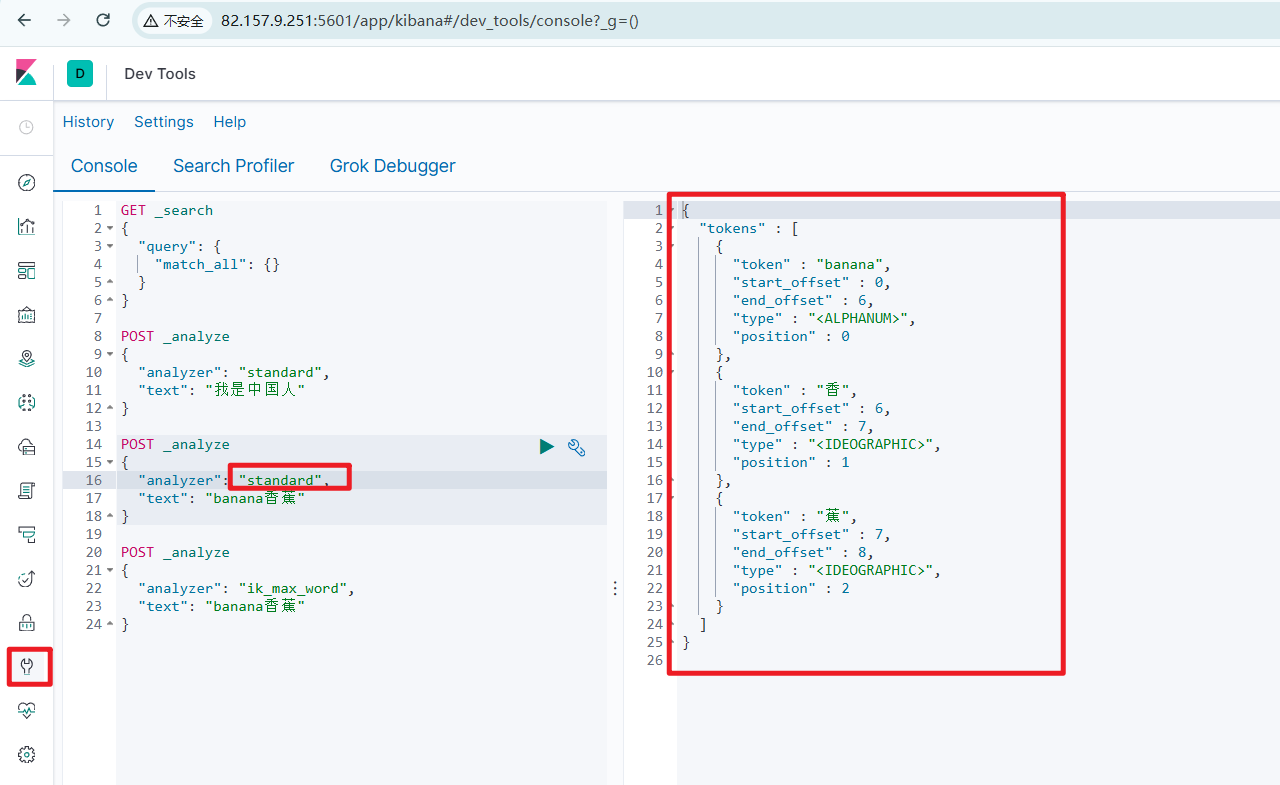
Task: Focus the browser address bar URL
Action: point(430,20)
